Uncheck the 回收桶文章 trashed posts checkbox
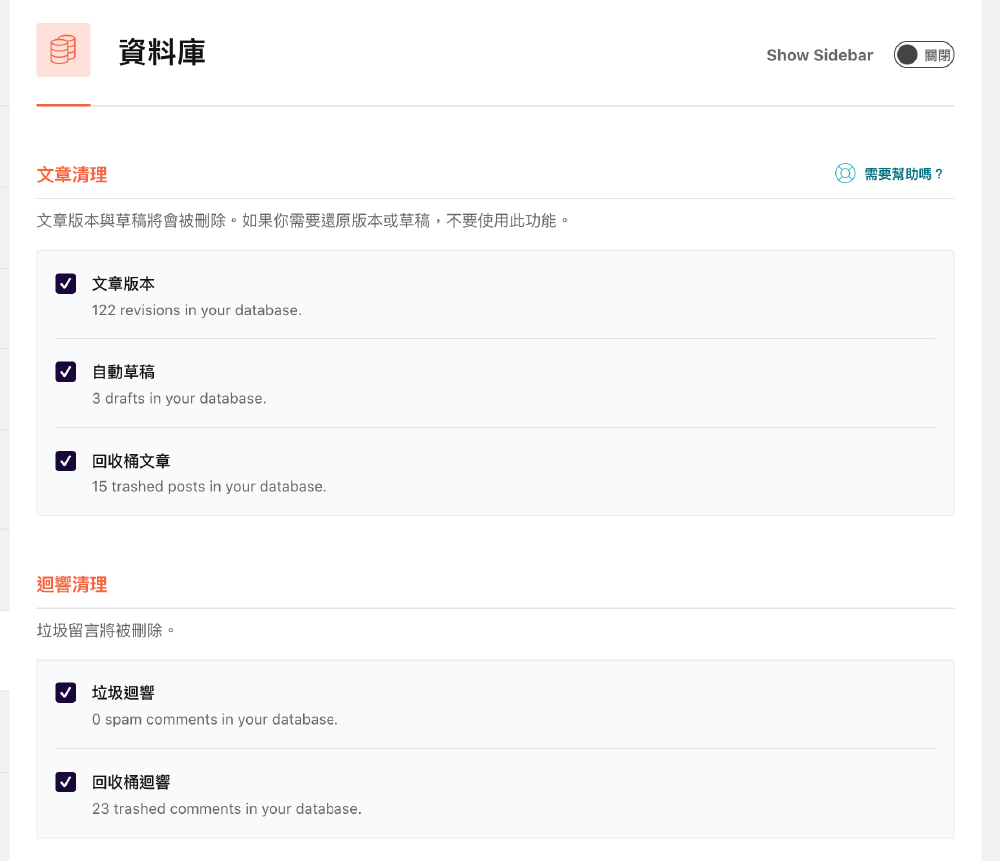Viewport: 1000px width, 861px height. (65, 461)
